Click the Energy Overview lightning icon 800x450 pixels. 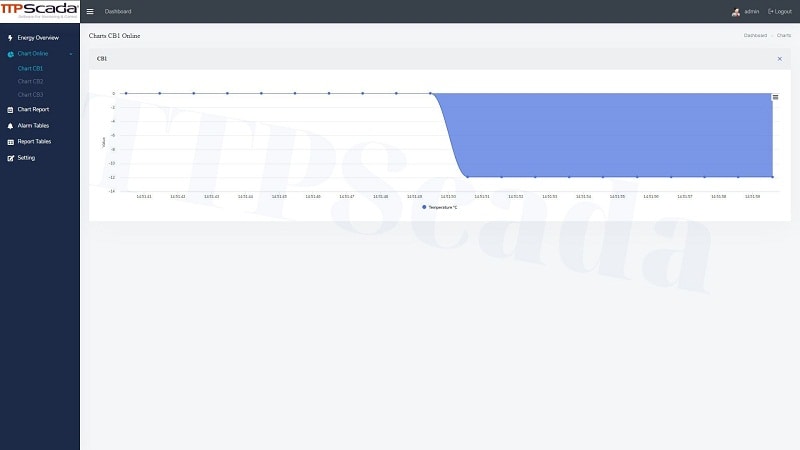click(x=10, y=38)
